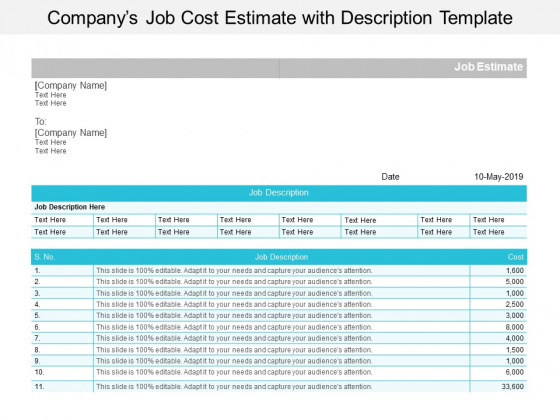Select the 'Cost' column header
560x420 pixels.
pyautogui.click(x=516, y=257)
